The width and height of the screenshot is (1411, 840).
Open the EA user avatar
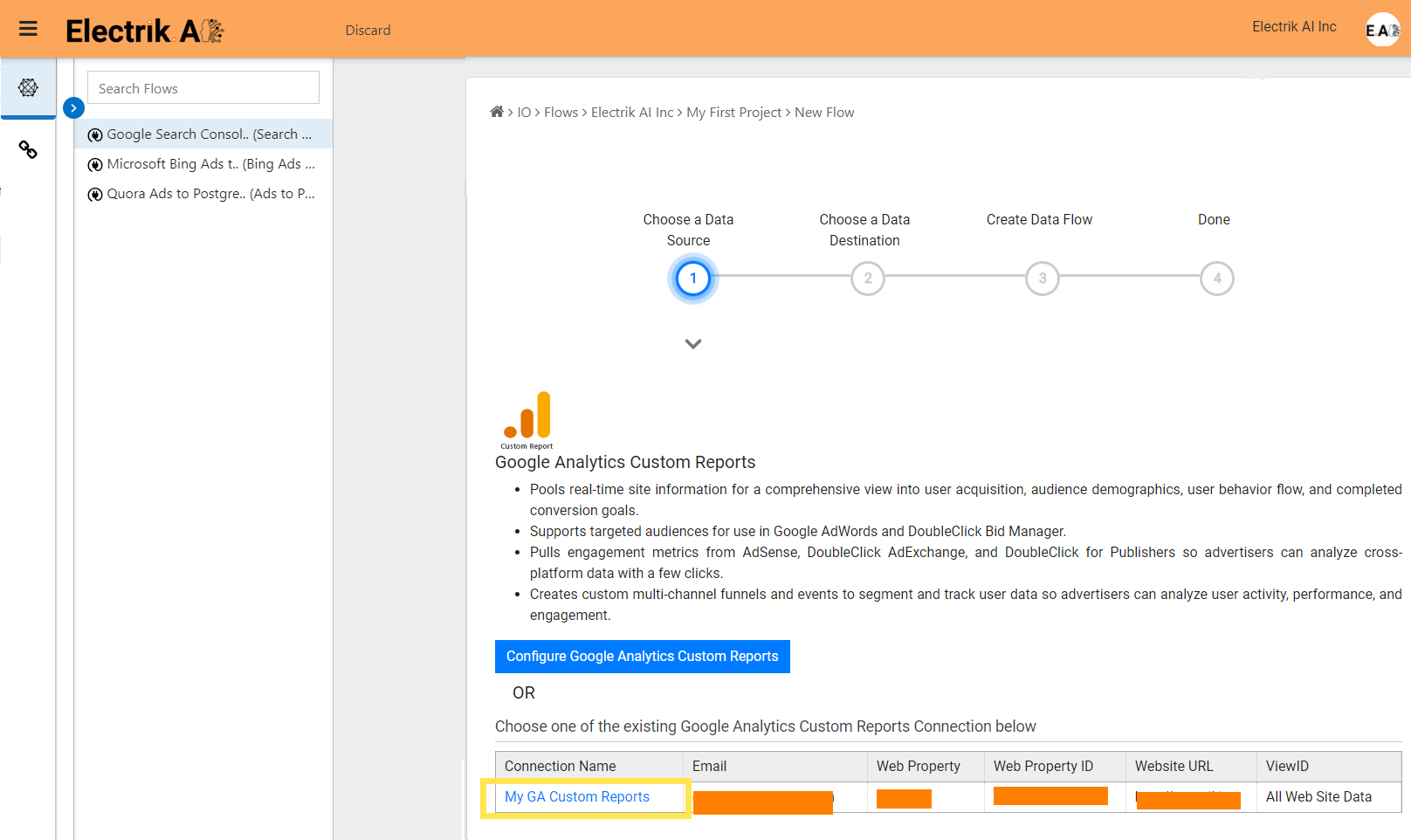[1381, 30]
